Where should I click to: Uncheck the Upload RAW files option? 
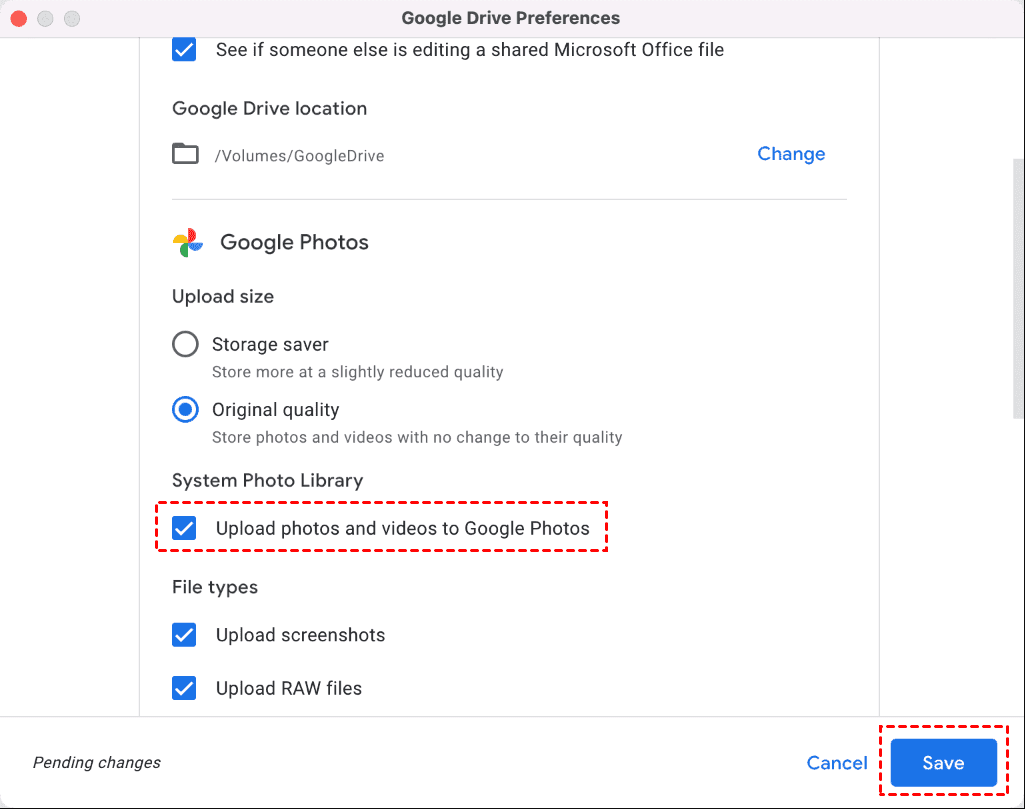(184, 688)
